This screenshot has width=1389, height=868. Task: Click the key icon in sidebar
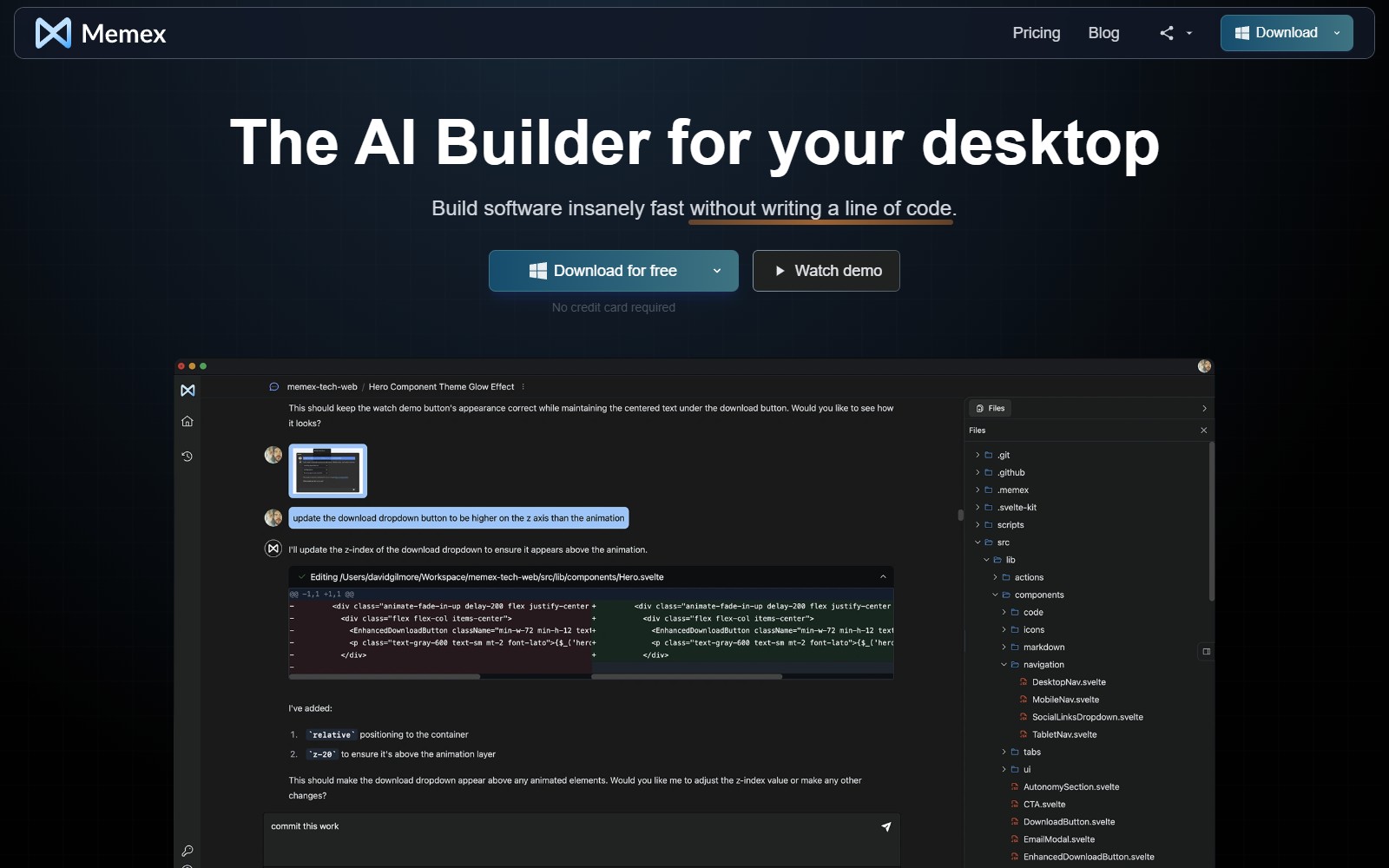click(x=187, y=851)
